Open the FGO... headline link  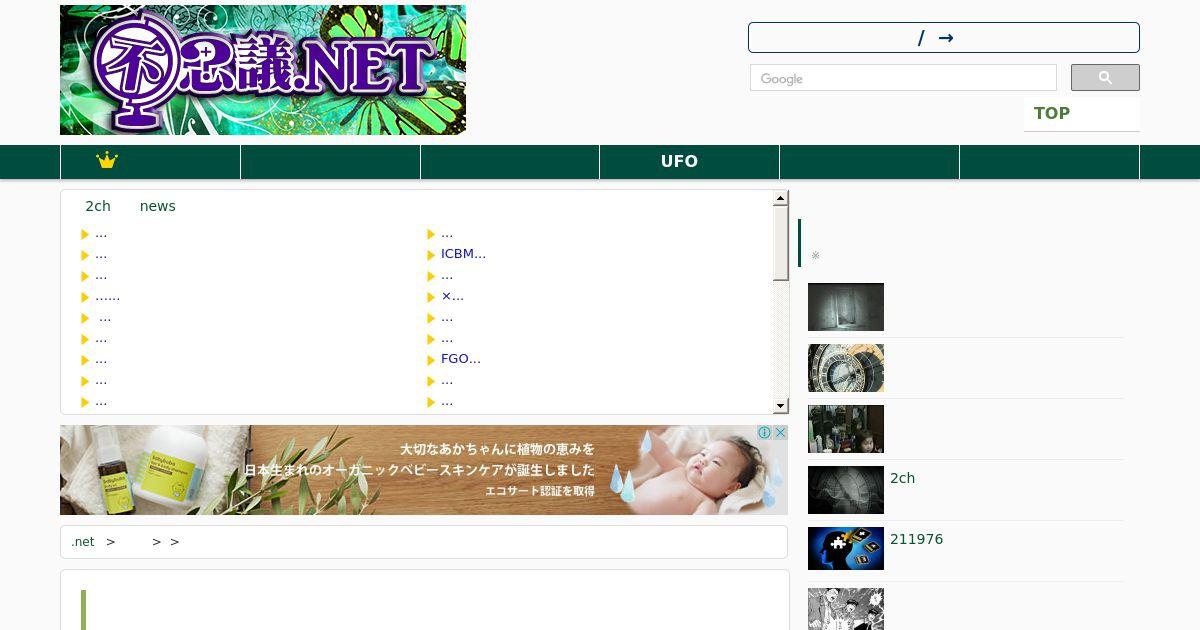point(461,359)
